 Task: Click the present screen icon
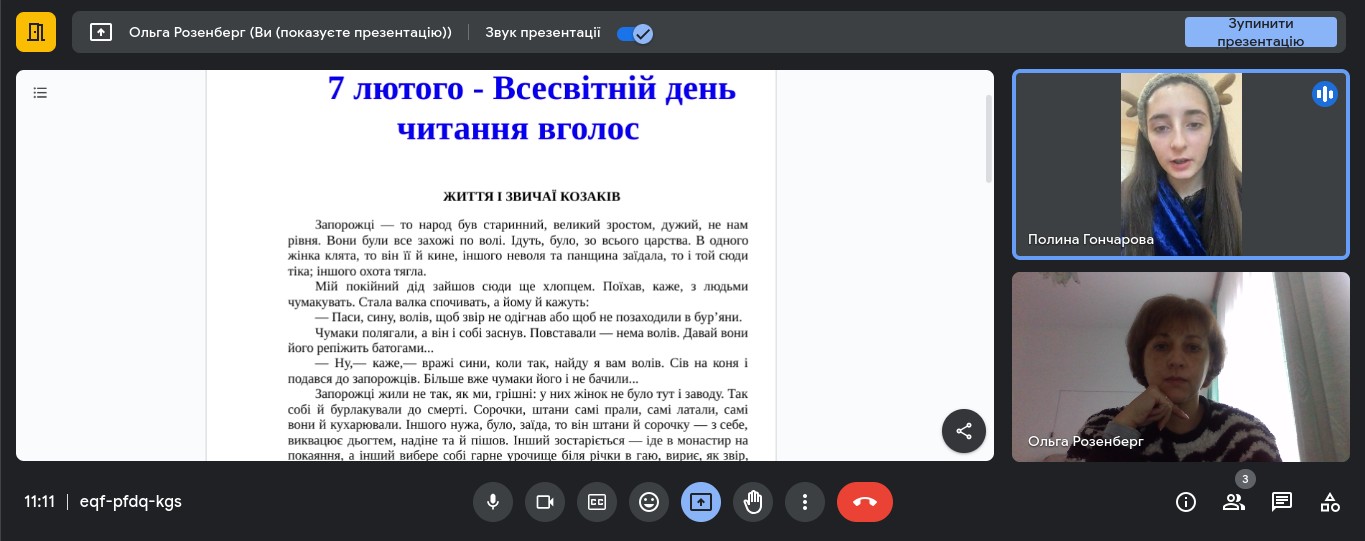pyautogui.click(x=701, y=502)
